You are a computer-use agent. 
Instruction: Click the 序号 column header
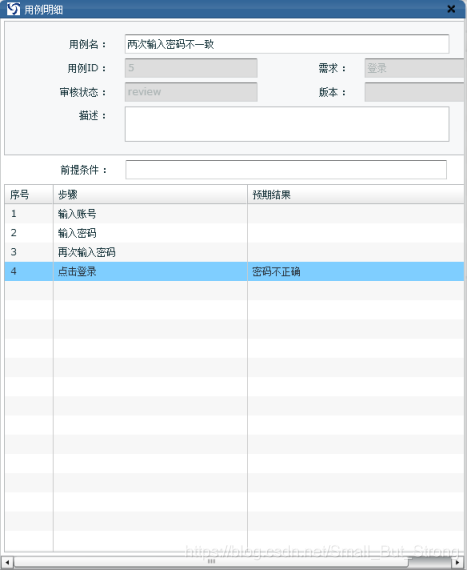[x=29, y=194]
